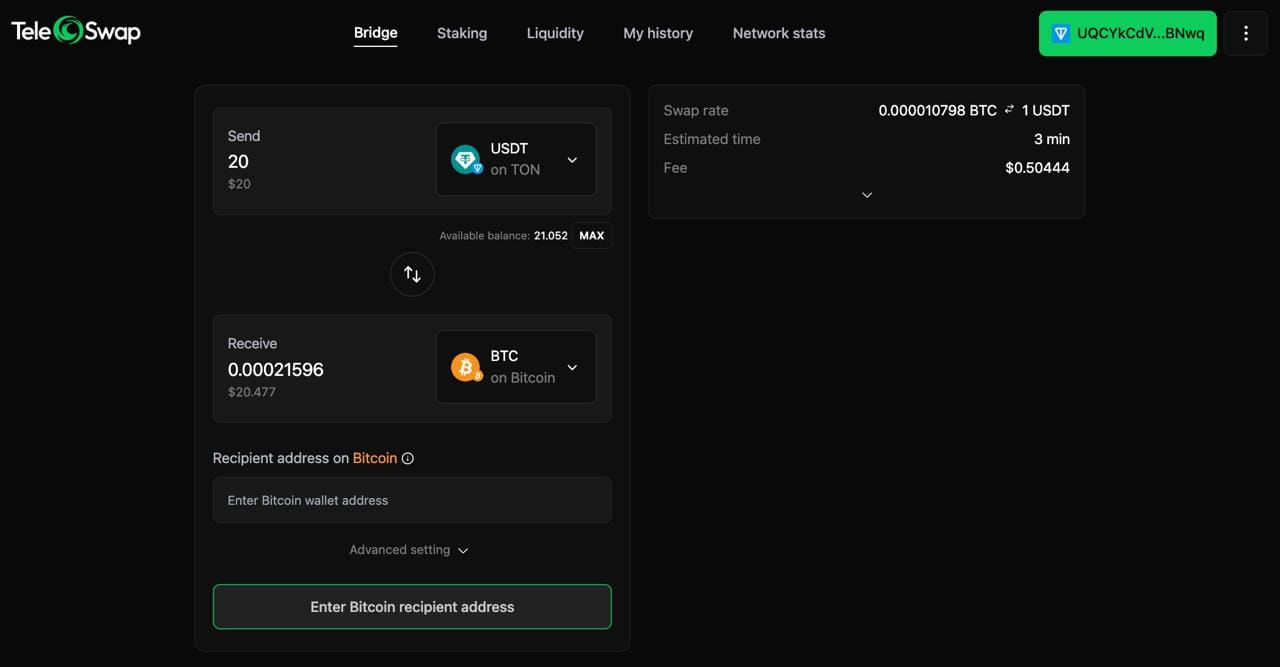This screenshot has width=1280, height=667.
Task: Go to Liquidity tab
Action: (x=555, y=33)
